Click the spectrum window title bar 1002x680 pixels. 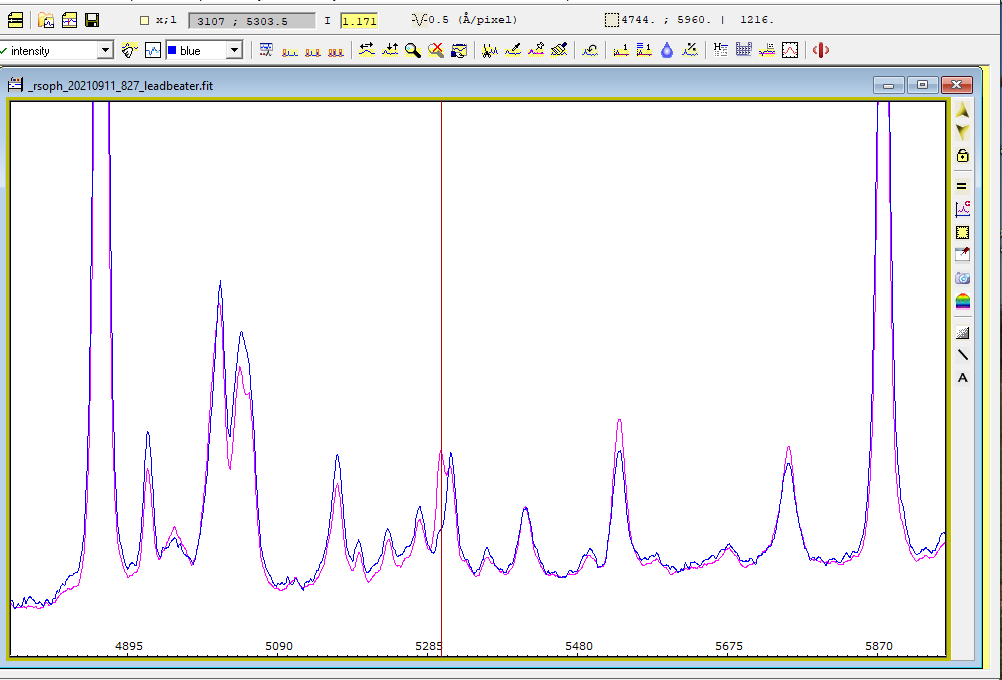coord(400,86)
